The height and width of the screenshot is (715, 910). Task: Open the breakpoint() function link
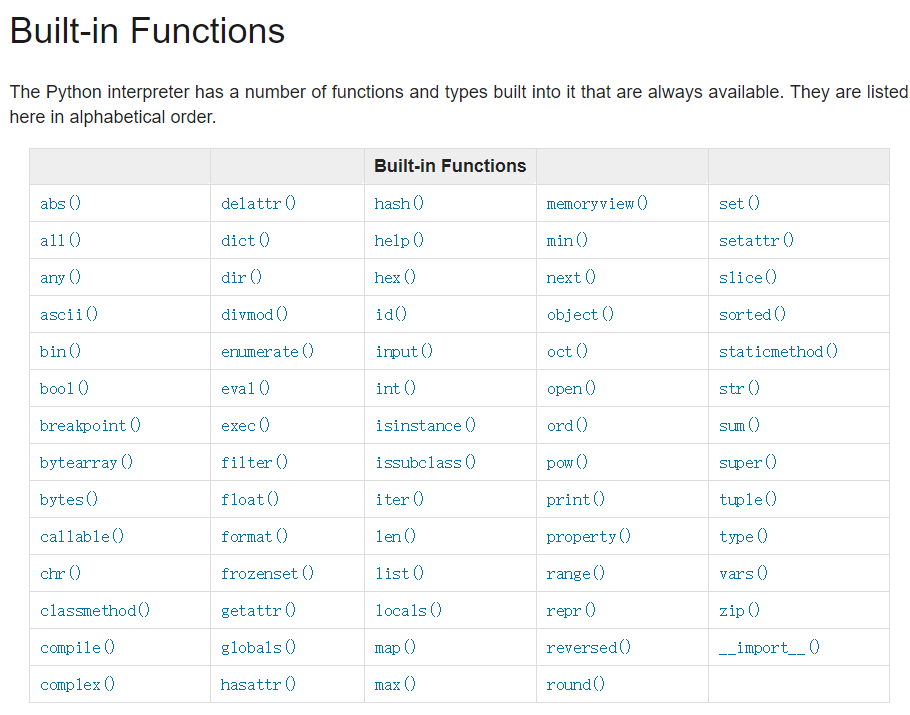coord(90,426)
